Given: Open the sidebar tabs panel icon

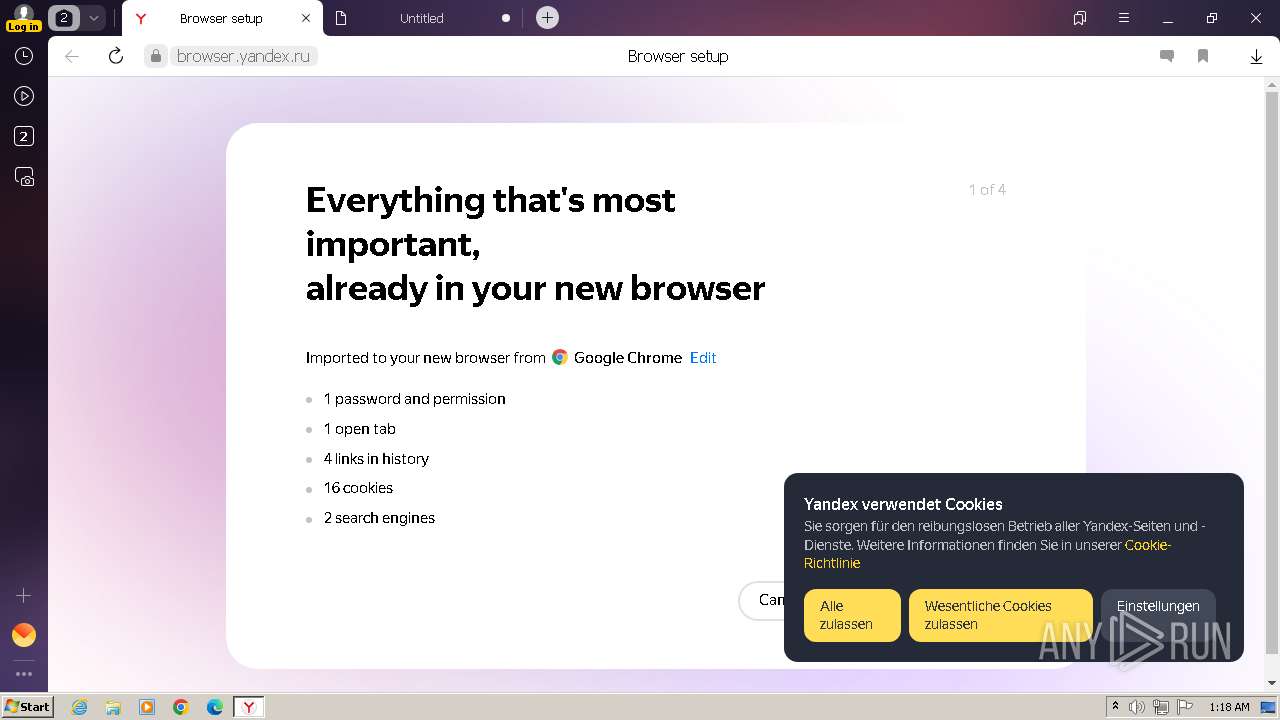Looking at the screenshot, I should click(x=24, y=137).
